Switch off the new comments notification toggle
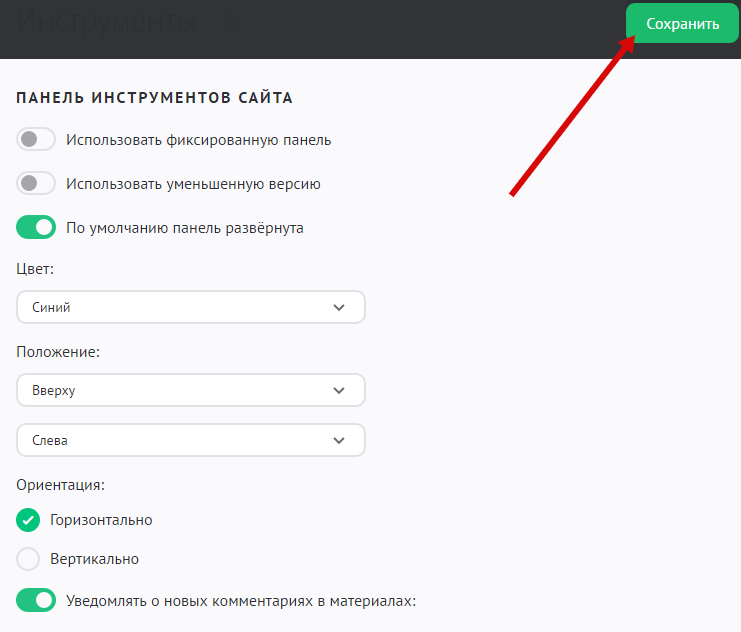This screenshot has width=741, height=632. pyautogui.click(x=36, y=601)
